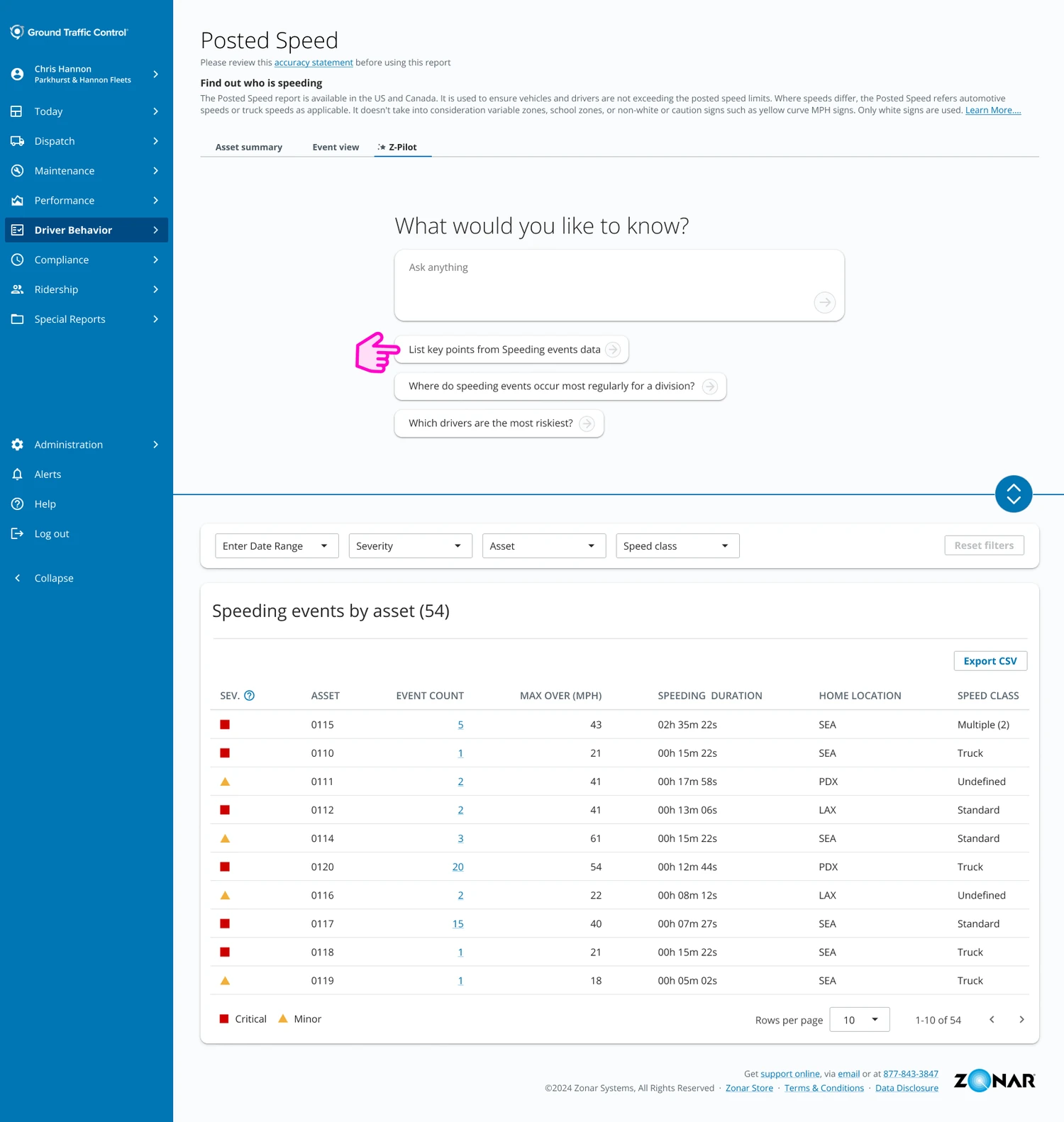This screenshot has width=1064, height=1122.
Task: Expand Chris Hannon account chevron
Action: (155, 74)
